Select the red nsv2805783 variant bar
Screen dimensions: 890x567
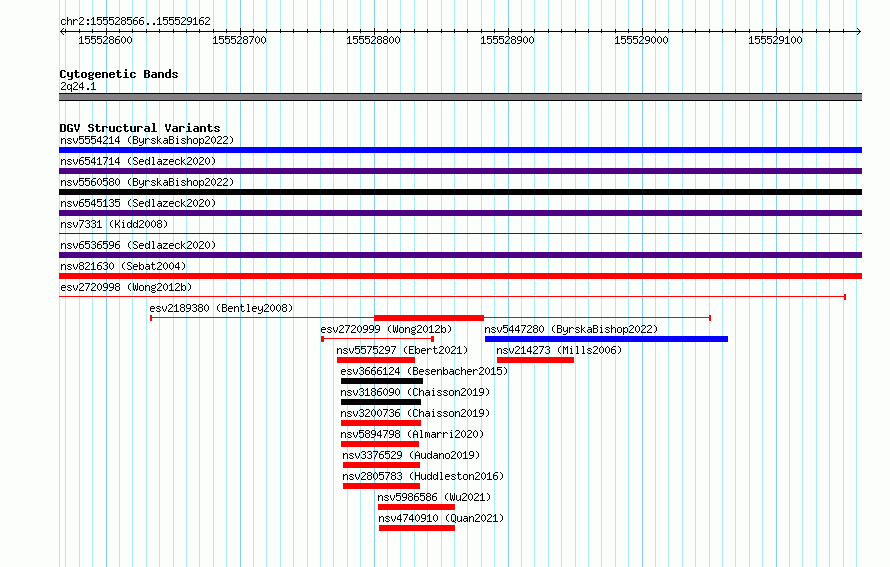[x=381, y=486]
